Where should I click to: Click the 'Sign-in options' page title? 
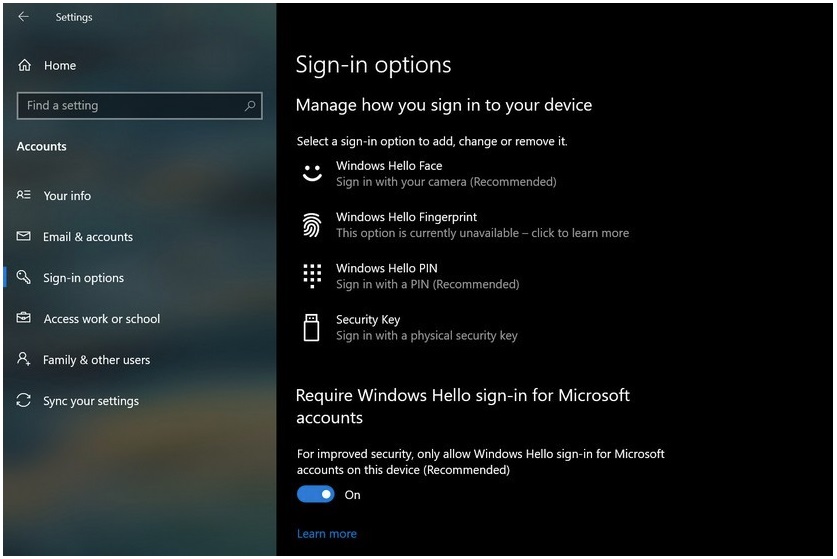pyautogui.click(x=374, y=65)
